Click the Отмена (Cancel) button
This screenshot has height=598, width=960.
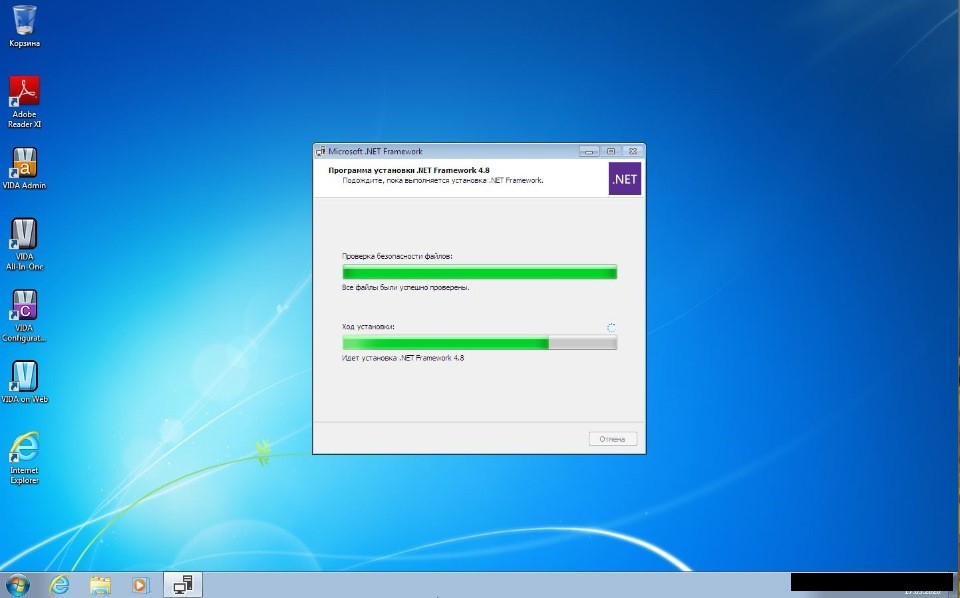point(613,439)
